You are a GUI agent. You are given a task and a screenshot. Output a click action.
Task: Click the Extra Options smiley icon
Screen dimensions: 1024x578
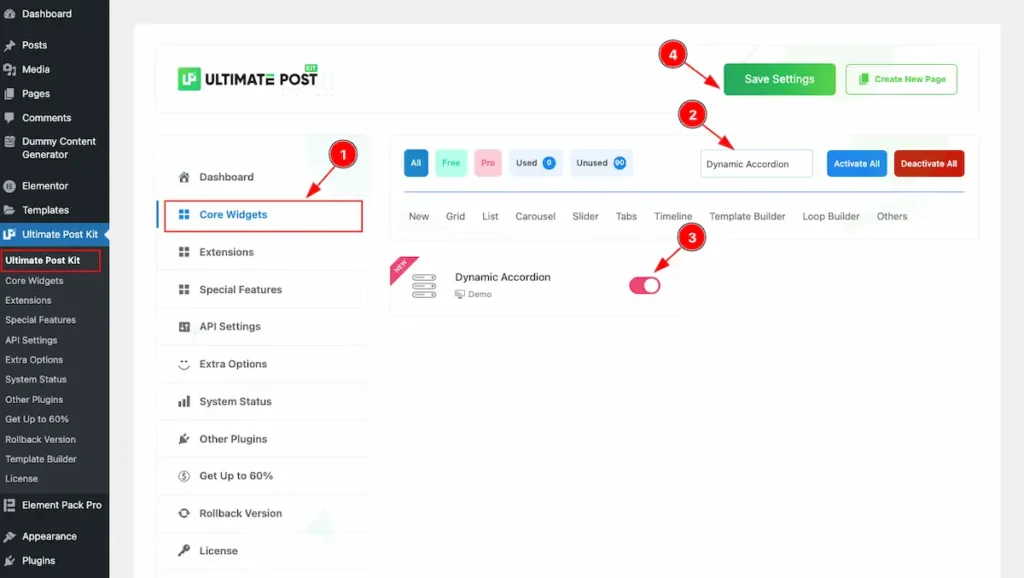coord(184,364)
